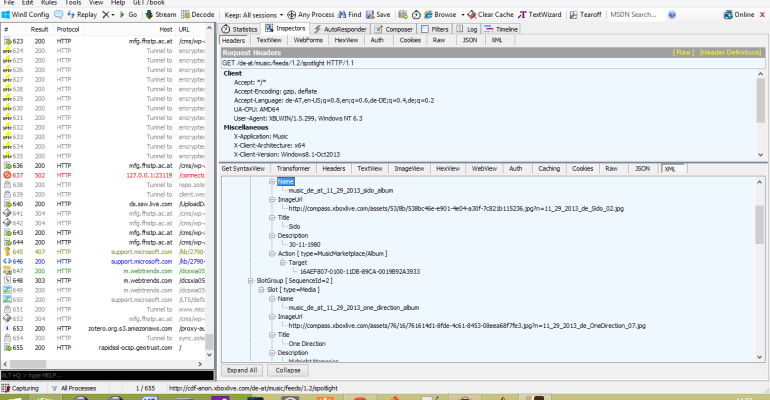
Task: Toggle Capturing in the status bar
Action: (20, 388)
